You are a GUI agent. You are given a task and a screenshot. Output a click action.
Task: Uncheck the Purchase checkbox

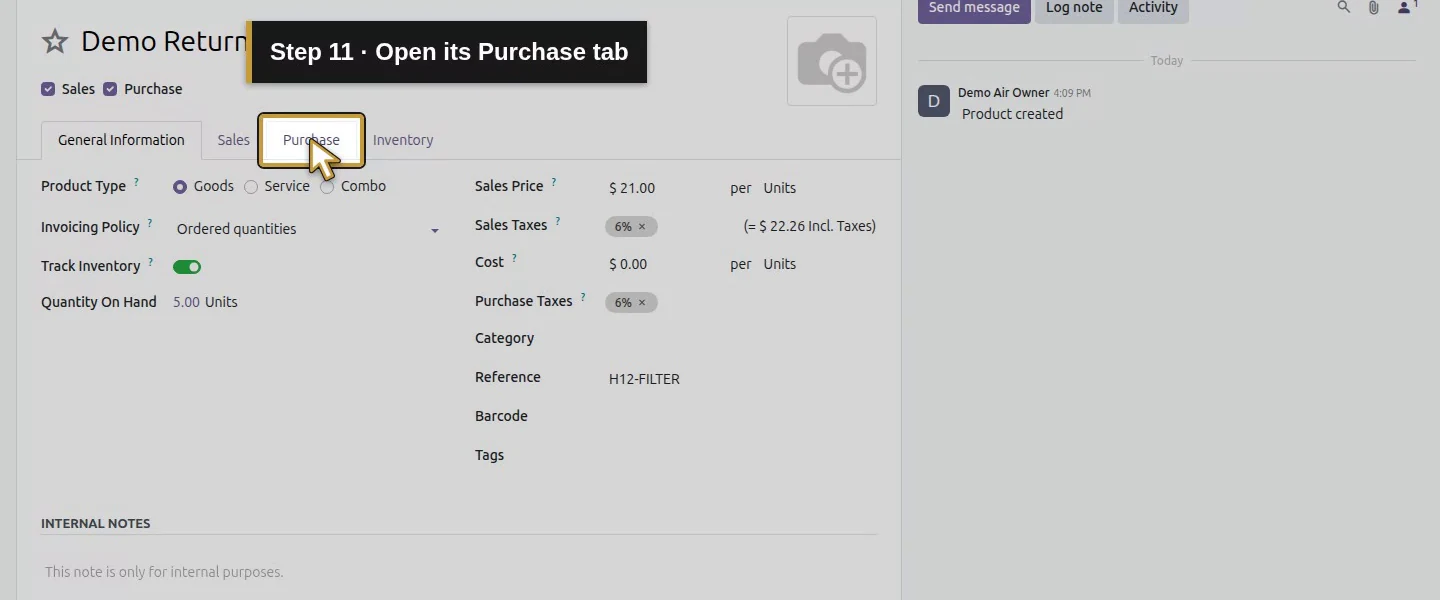[110, 89]
